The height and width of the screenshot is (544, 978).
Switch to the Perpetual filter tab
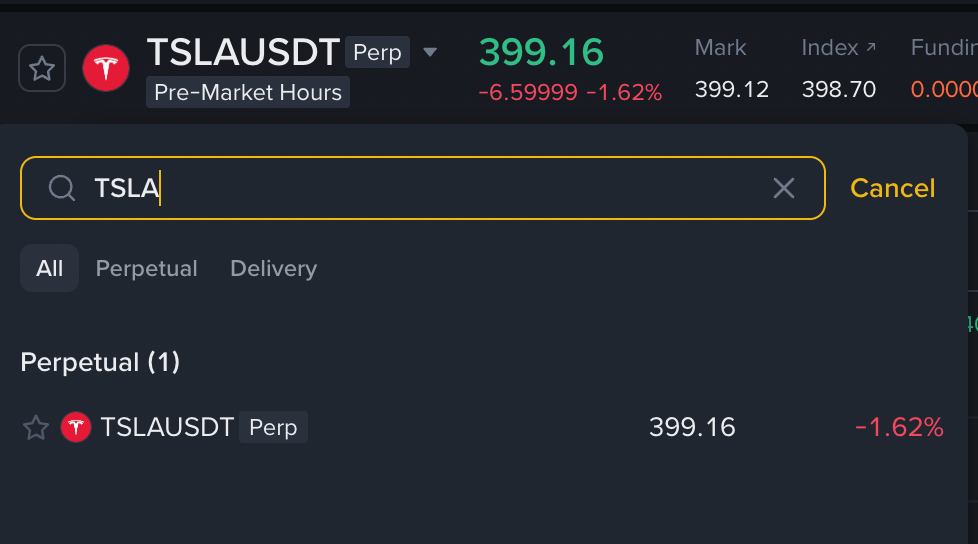[146, 268]
